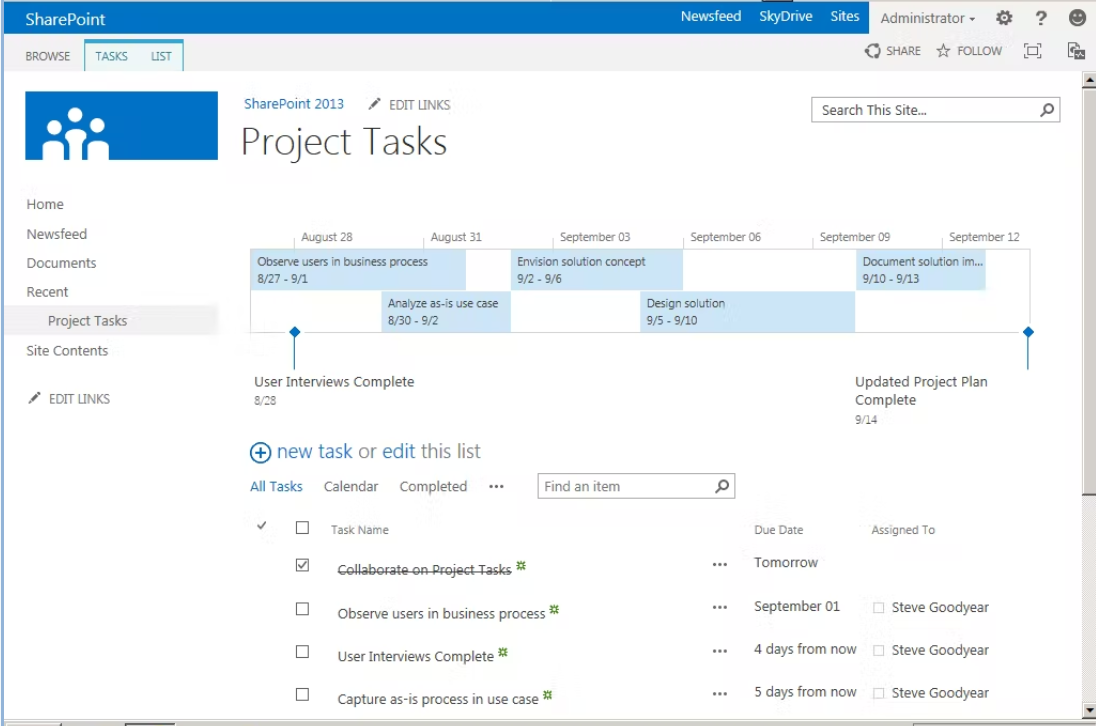
Task: Open ellipsis menu for Observe users task
Action: tap(720, 607)
